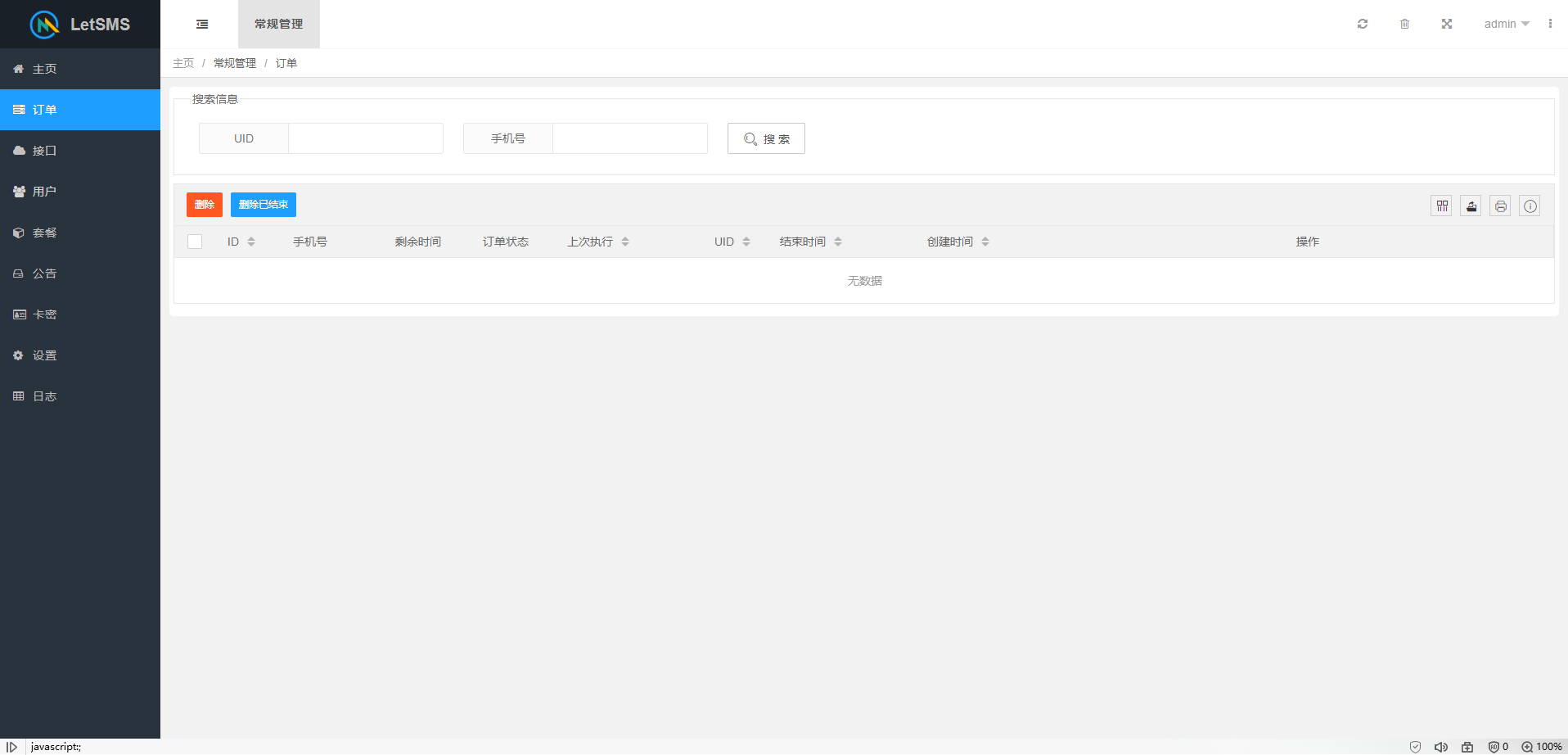Open 套餐 in the sidebar

[80, 233]
